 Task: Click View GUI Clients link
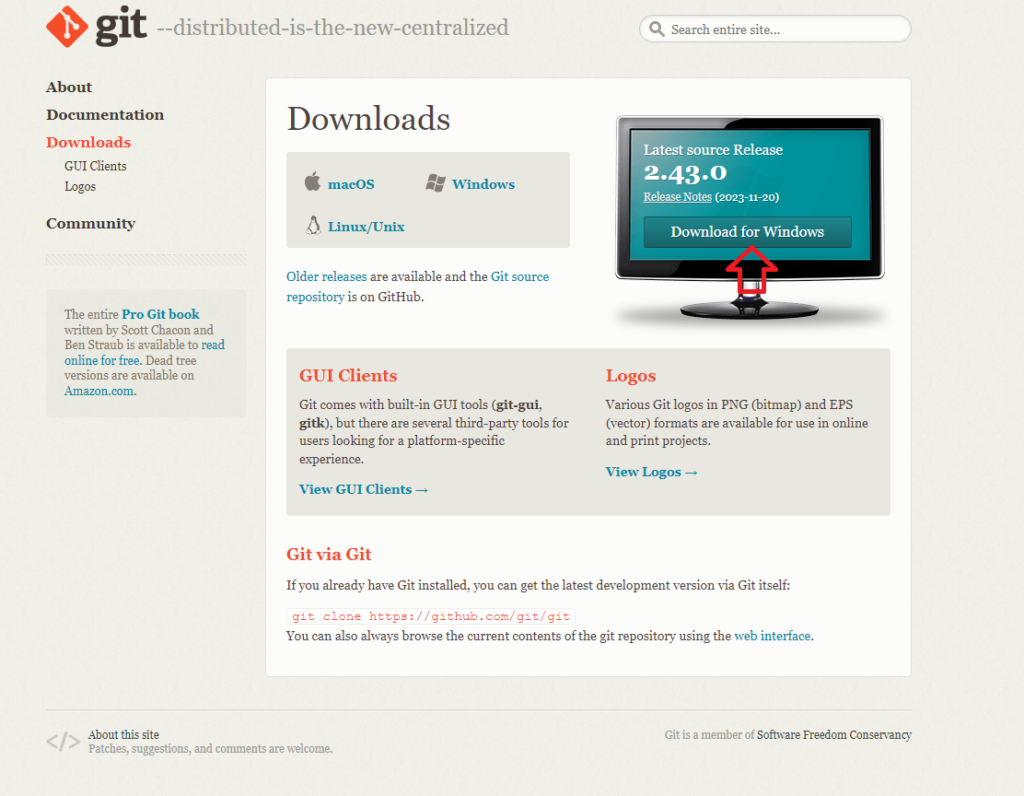coord(363,489)
